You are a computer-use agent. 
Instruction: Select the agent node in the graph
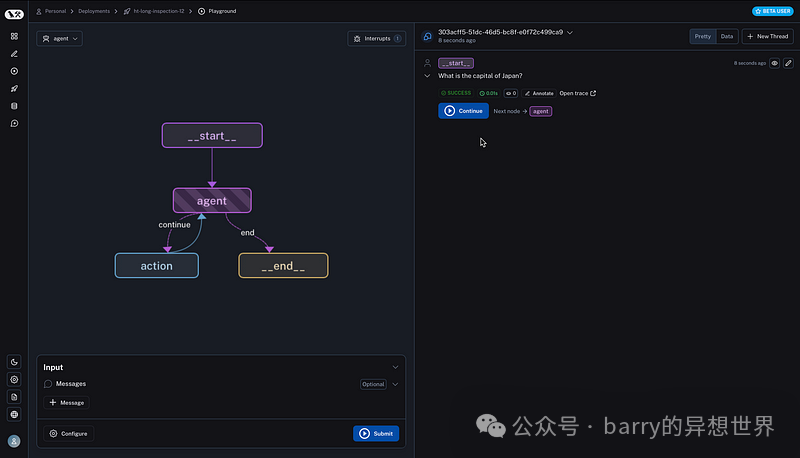click(212, 200)
